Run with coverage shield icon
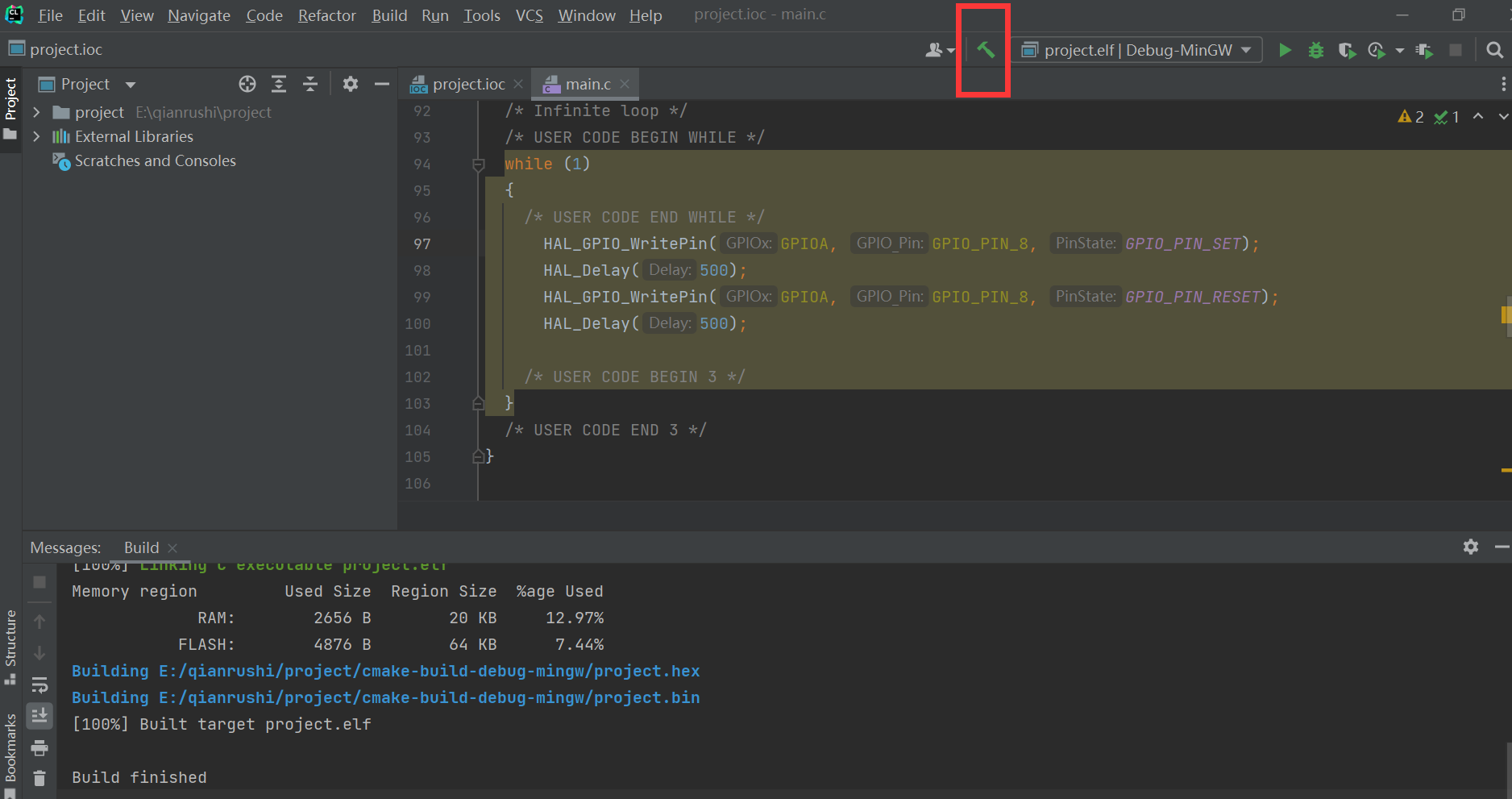The height and width of the screenshot is (799, 1512). pyautogui.click(x=1347, y=50)
